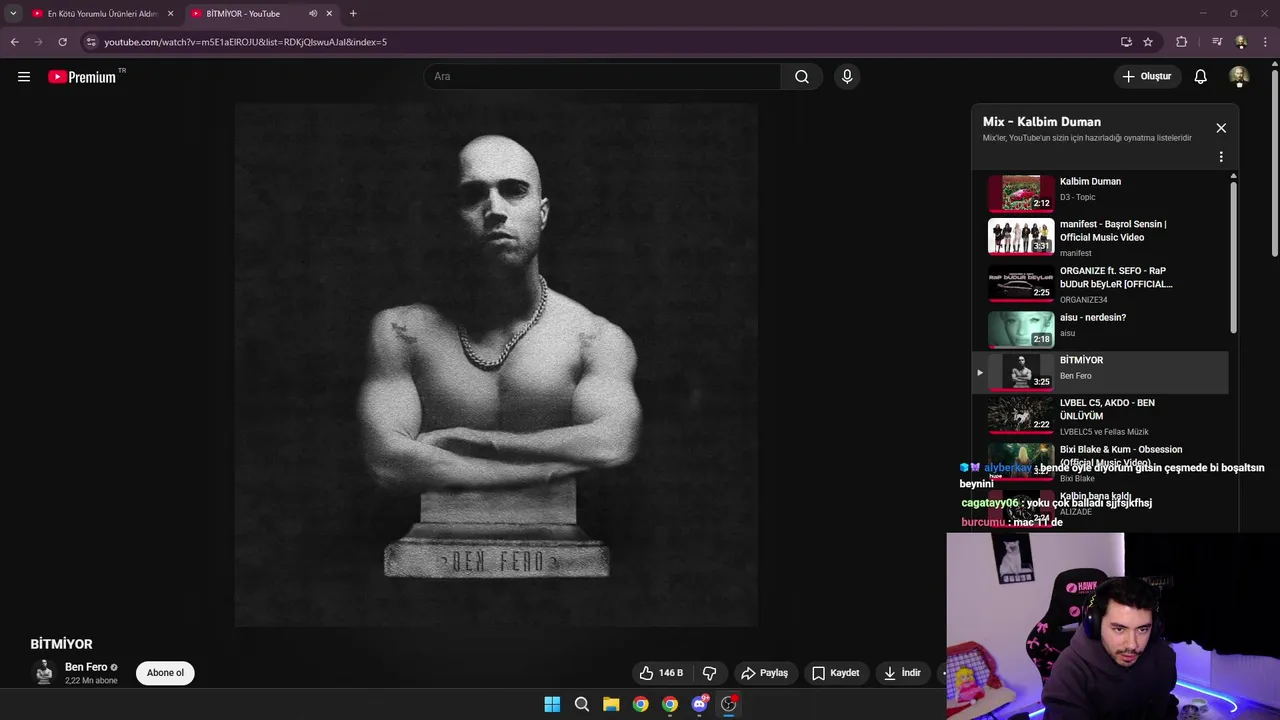This screenshot has height=720, width=1280.
Task: Share the video via Paylaş
Action: (765, 673)
